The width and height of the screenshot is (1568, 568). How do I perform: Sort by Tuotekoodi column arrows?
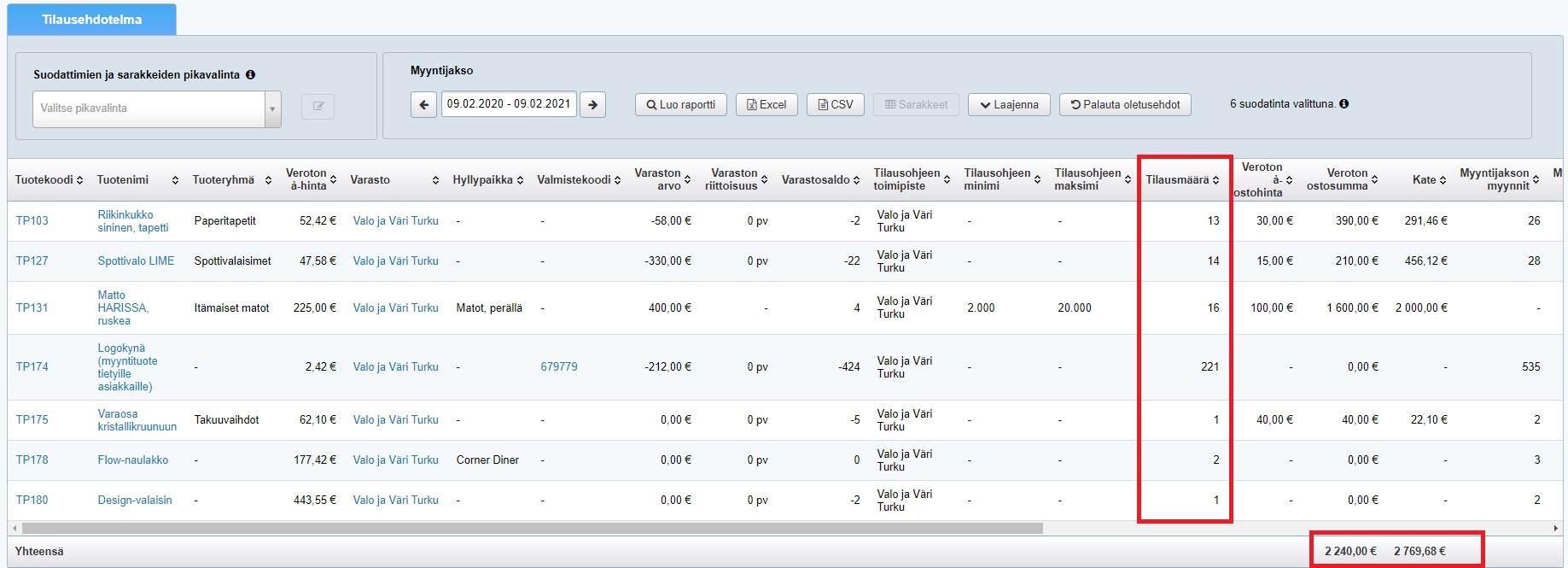tap(79, 180)
